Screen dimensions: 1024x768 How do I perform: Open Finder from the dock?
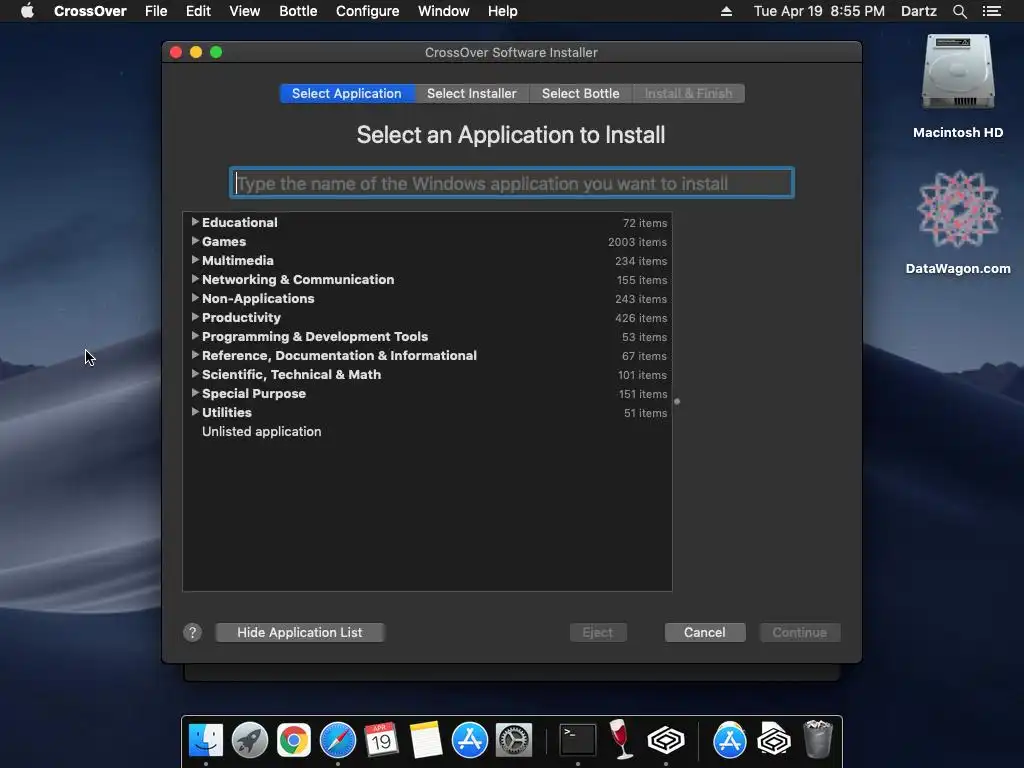click(206, 740)
